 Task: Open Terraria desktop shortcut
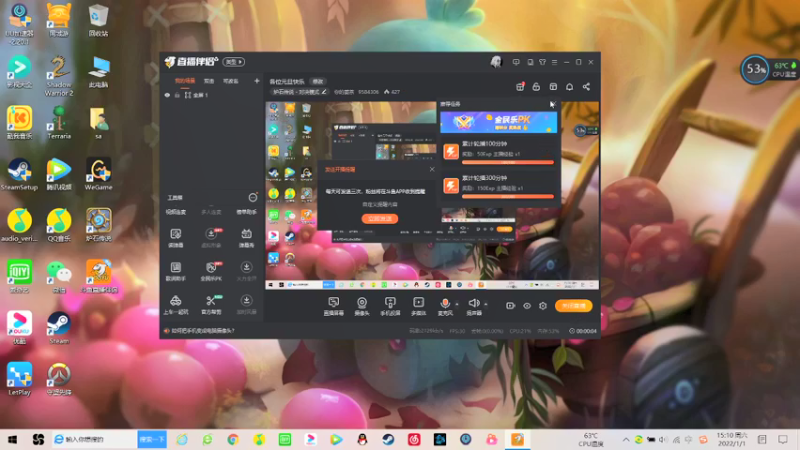tap(59, 123)
